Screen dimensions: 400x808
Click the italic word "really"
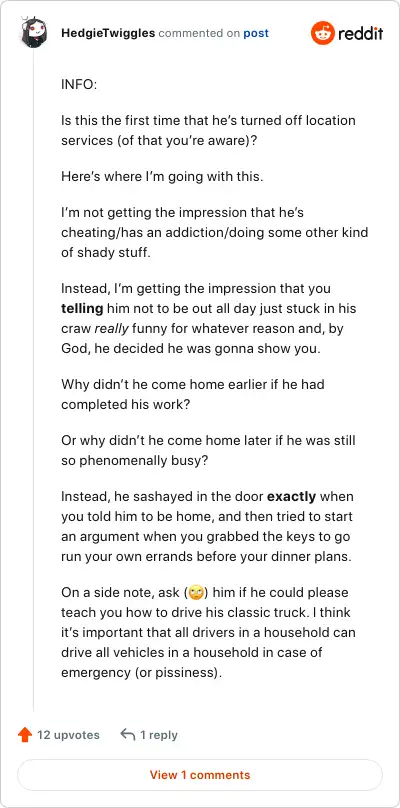point(111,328)
